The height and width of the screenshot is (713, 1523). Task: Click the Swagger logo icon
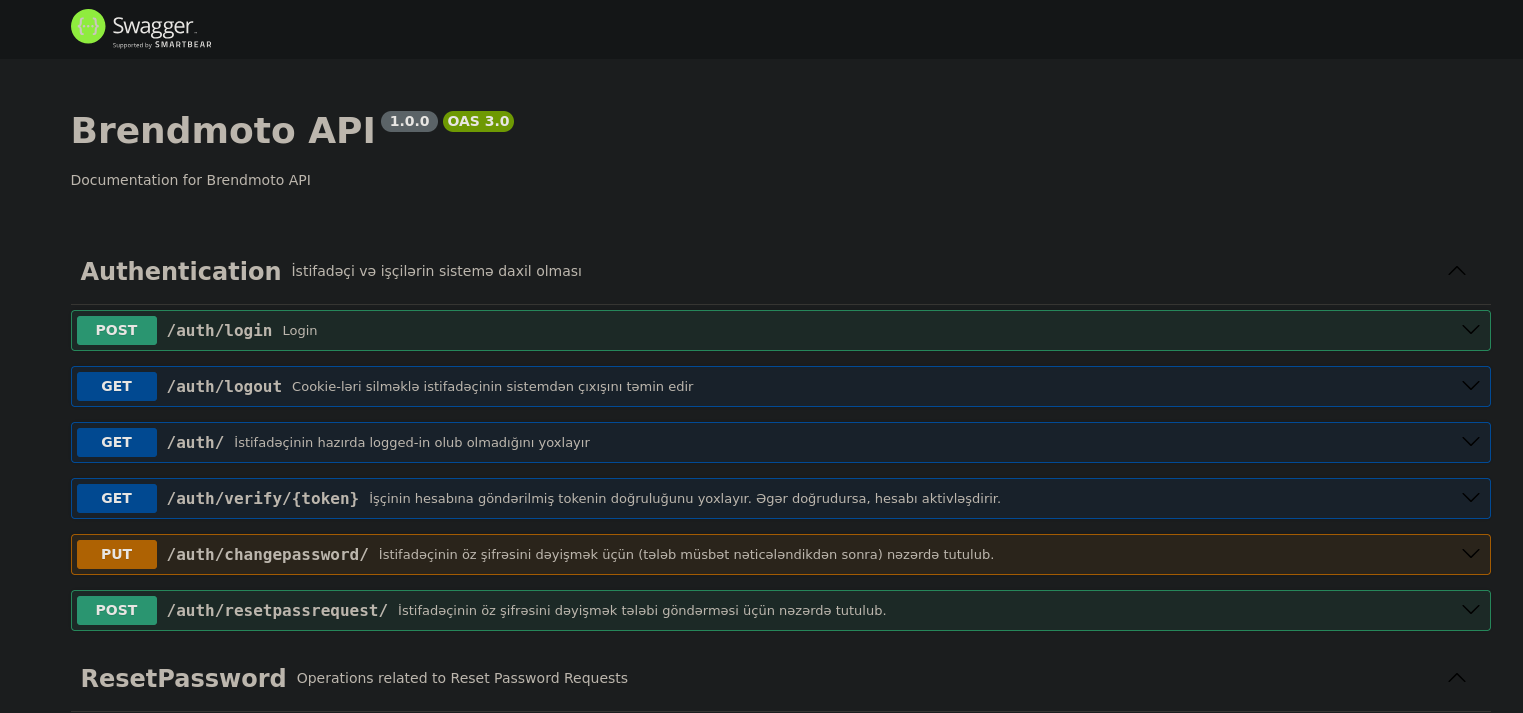pos(88,27)
